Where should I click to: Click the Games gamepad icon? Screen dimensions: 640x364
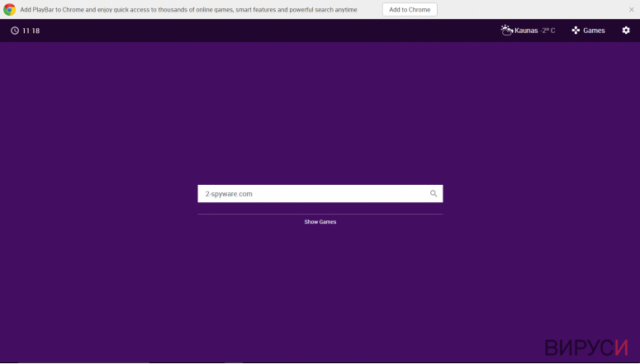tap(576, 30)
